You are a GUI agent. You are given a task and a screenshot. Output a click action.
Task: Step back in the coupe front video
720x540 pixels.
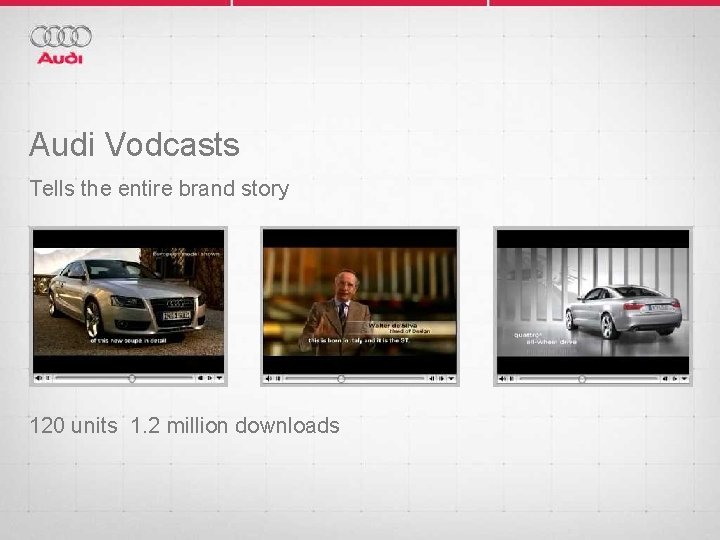[200, 378]
